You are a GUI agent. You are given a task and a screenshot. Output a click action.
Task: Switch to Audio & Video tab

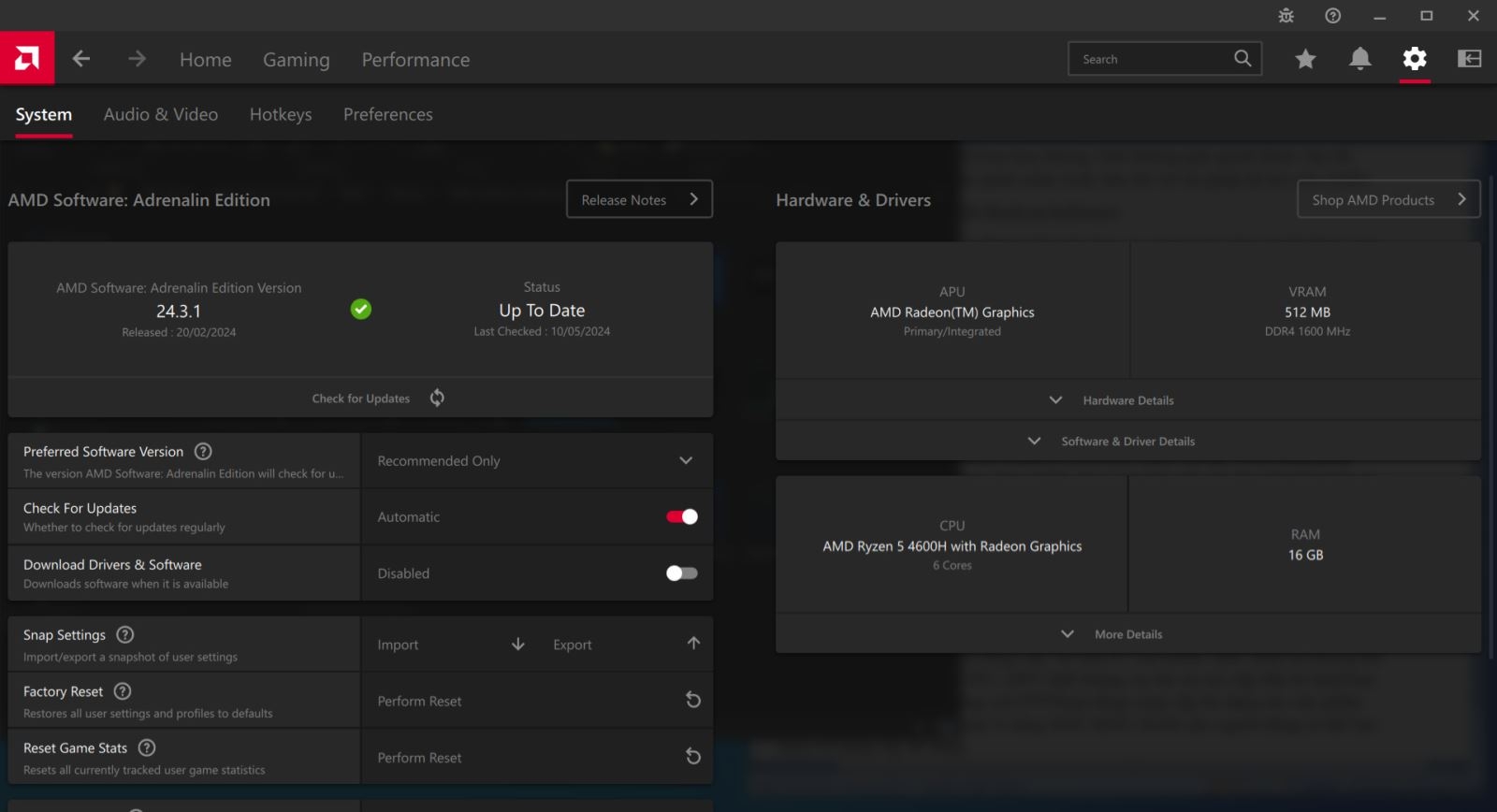pyautogui.click(x=161, y=114)
